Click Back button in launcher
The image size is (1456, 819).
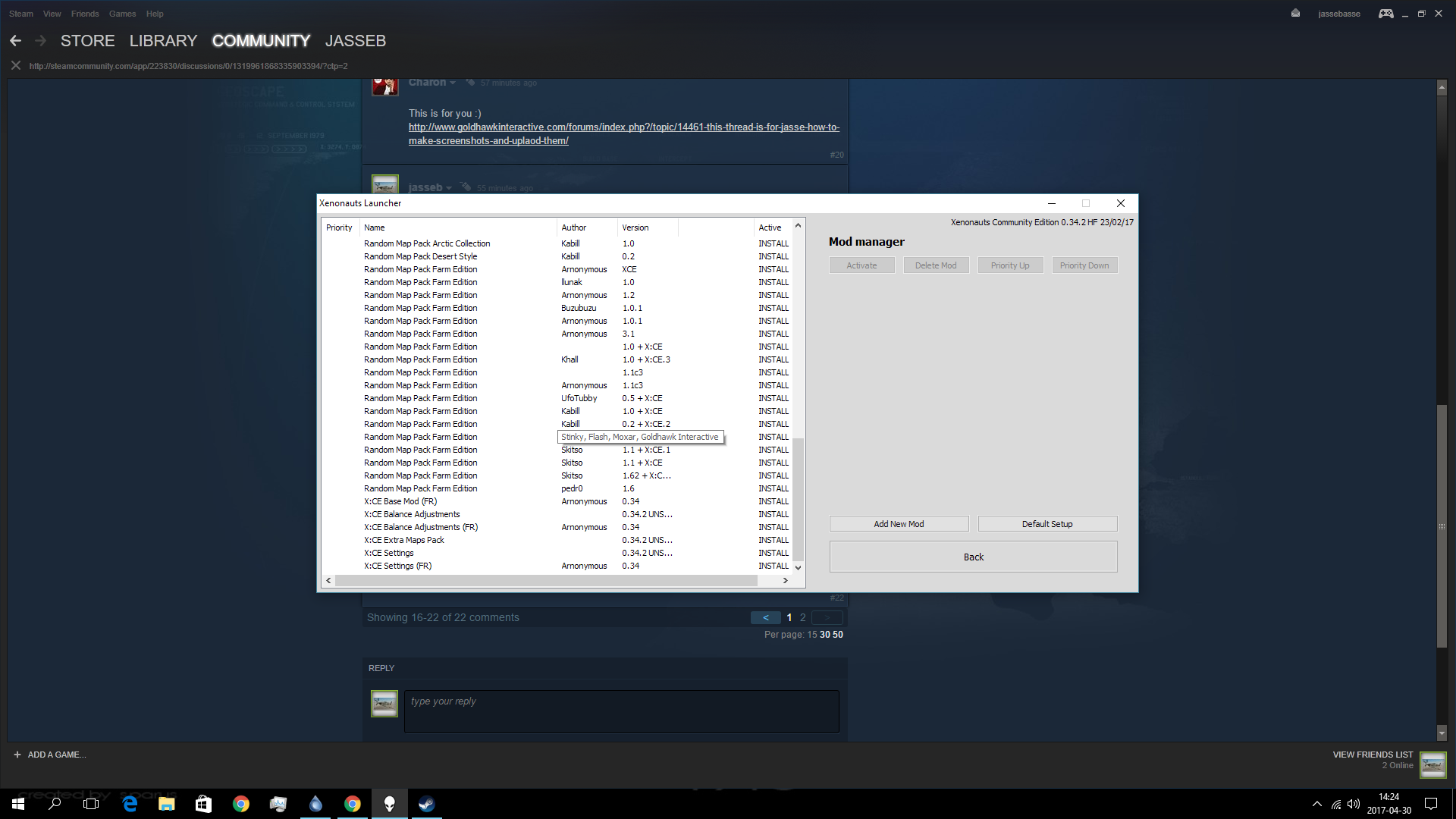coord(973,557)
